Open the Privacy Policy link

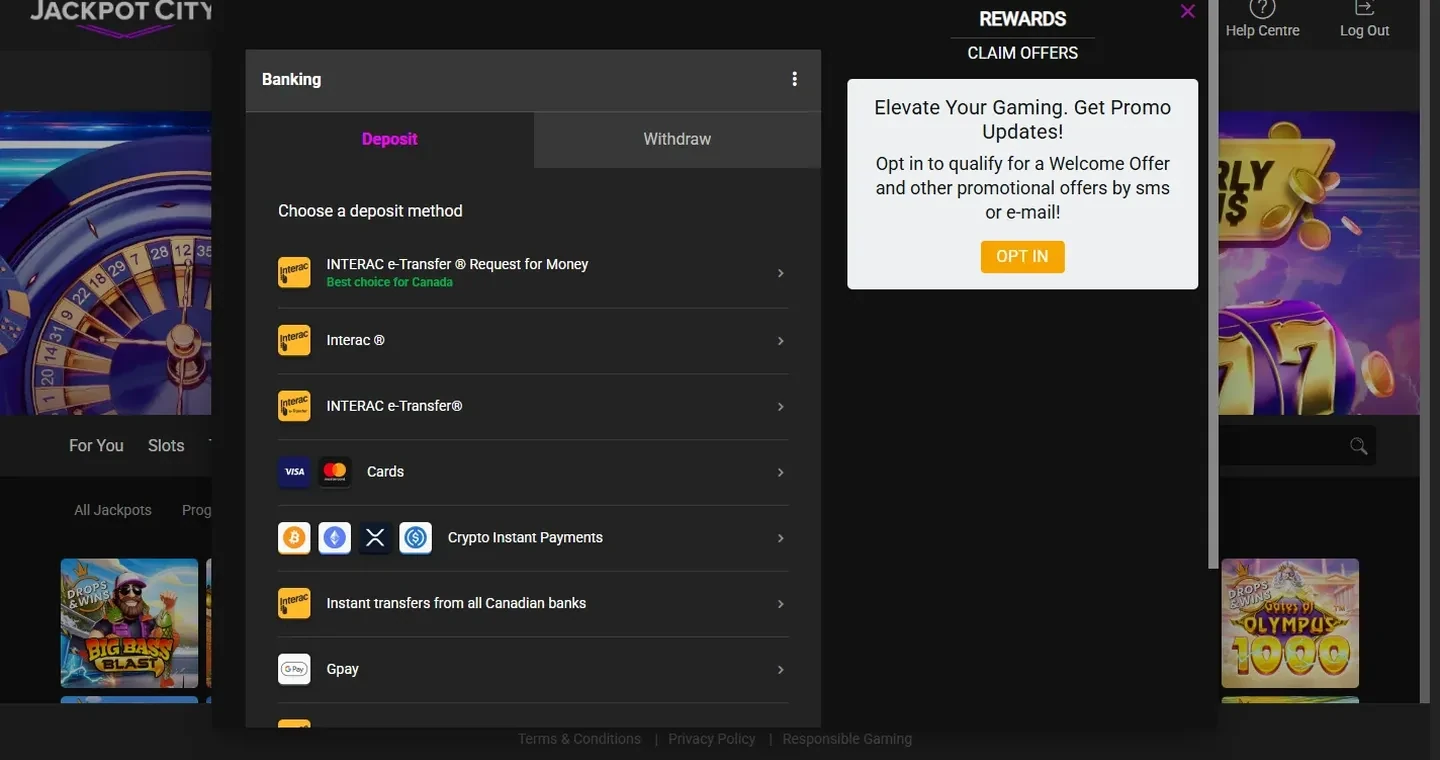click(x=712, y=739)
